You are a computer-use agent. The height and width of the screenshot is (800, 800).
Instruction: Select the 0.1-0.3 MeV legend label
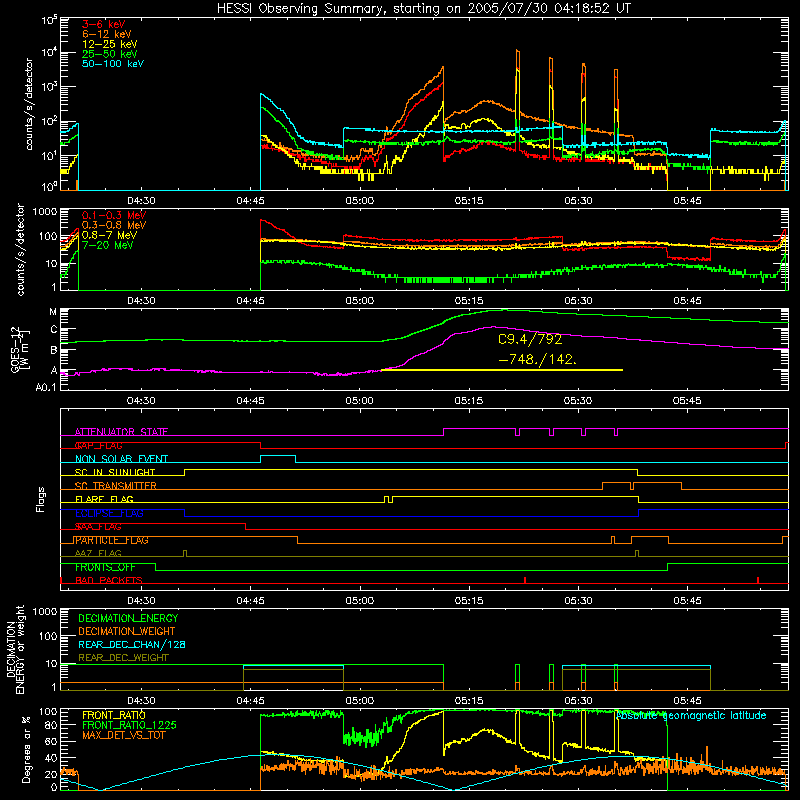[114, 215]
